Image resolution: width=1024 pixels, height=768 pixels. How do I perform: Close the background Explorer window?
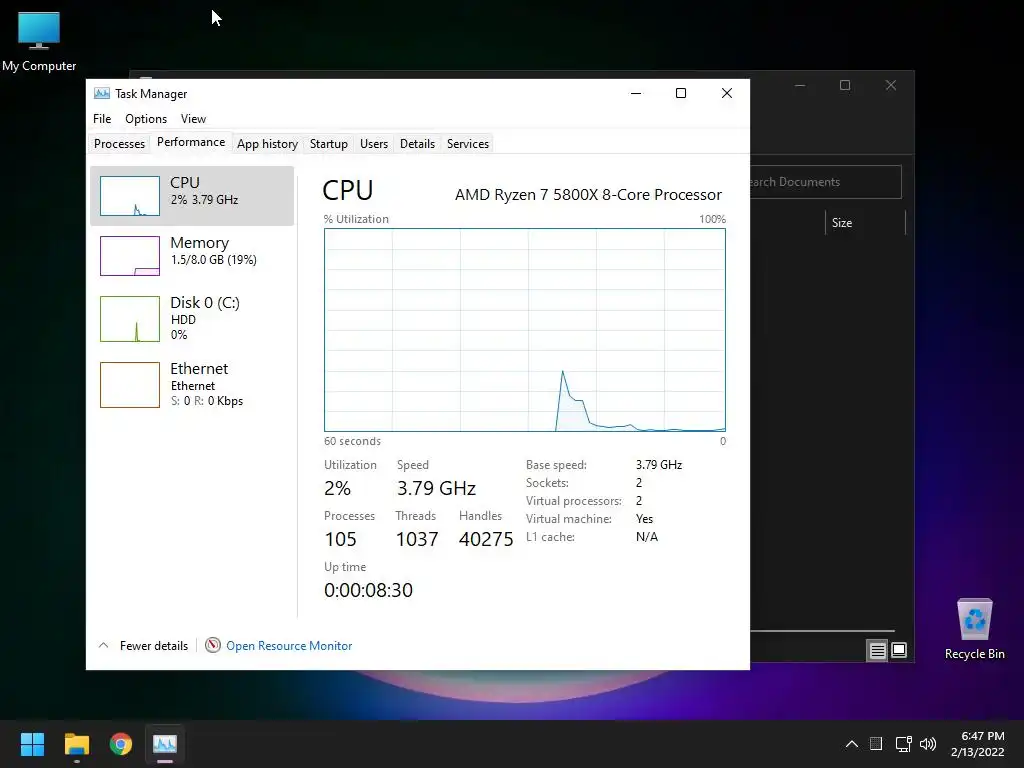pyautogui.click(x=891, y=86)
